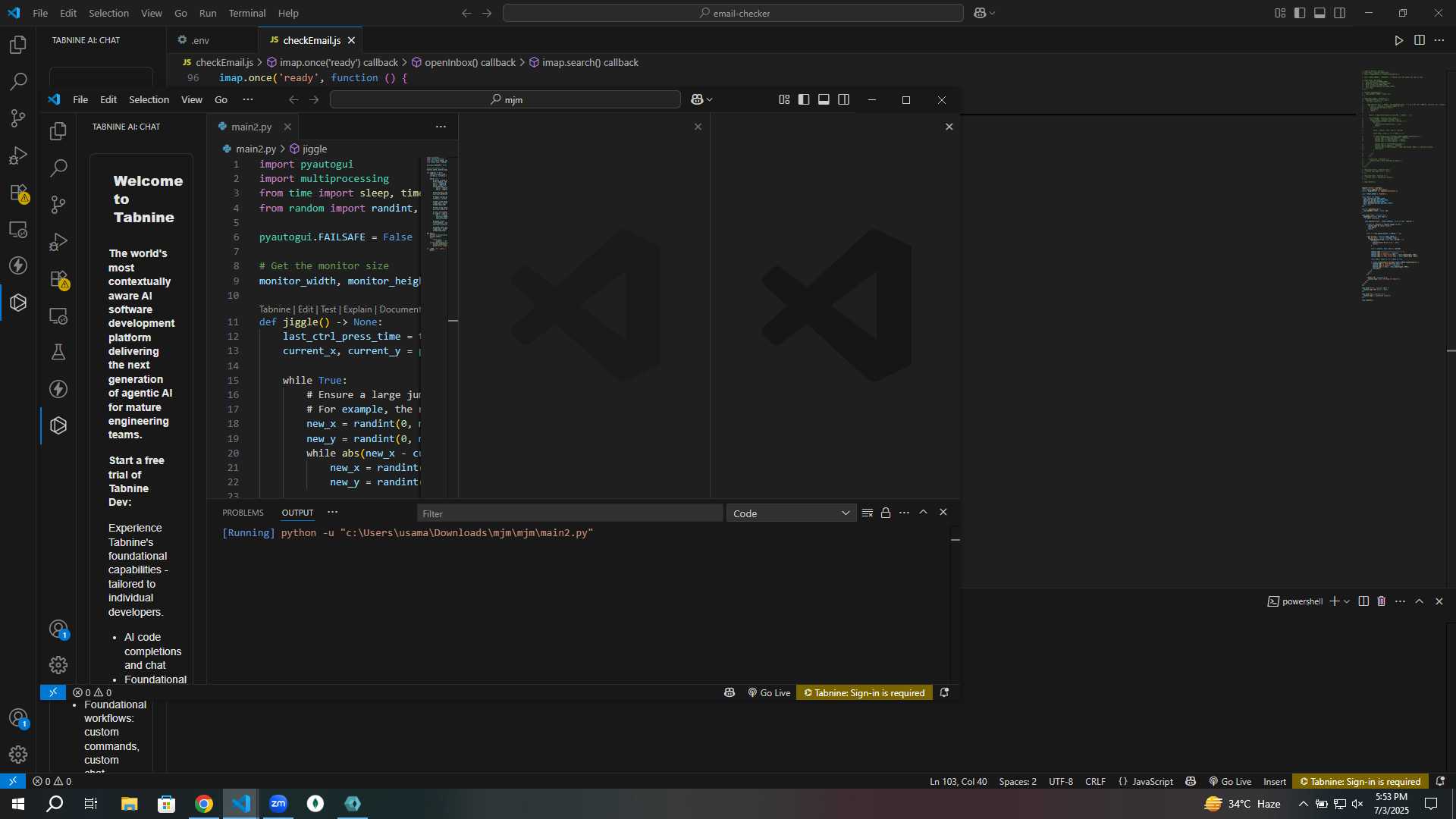Viewport: 1456px width, 819px height.
Task: Toggle primary side bar in the mjm title bar
Action: [x=804, y=99]
